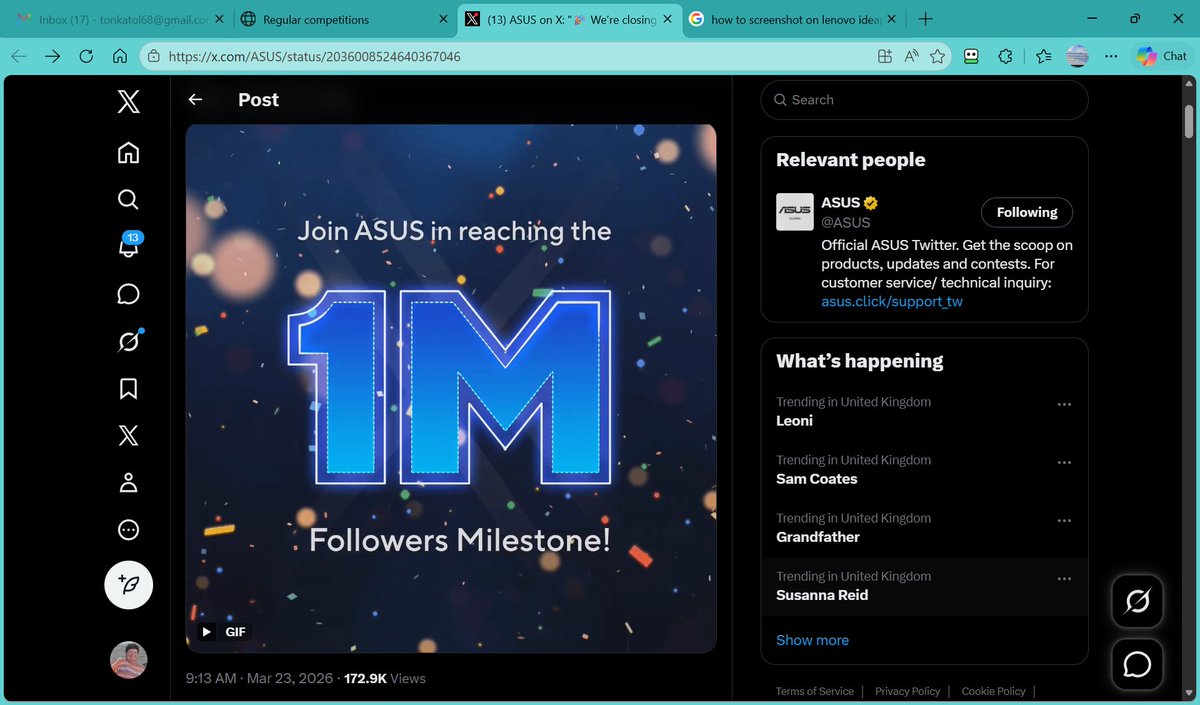1200x705 pixels.
Task: Open Grok icon in sidebar
Action: pyautogui.click(x=128, y=342)
